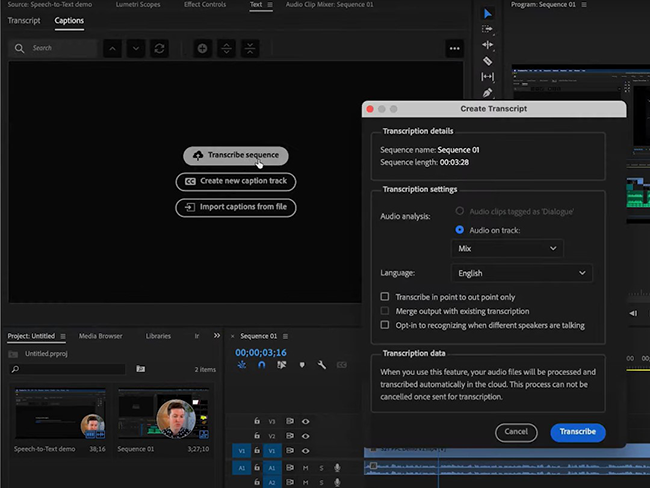Hide track V3 with eye icon
Screen dimensions: 650x488
point(306,421)
